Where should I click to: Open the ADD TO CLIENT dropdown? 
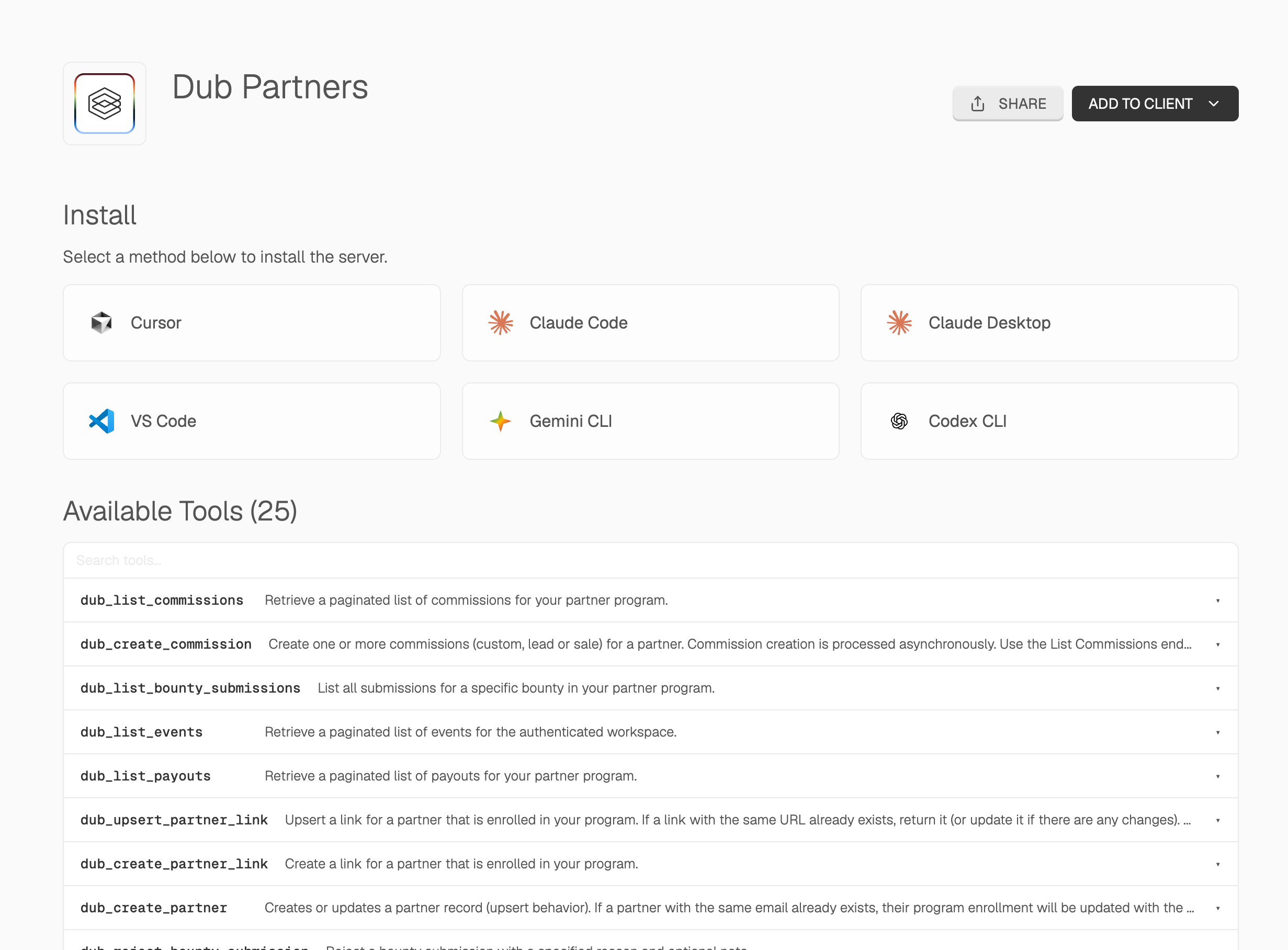click(1155, 104)
